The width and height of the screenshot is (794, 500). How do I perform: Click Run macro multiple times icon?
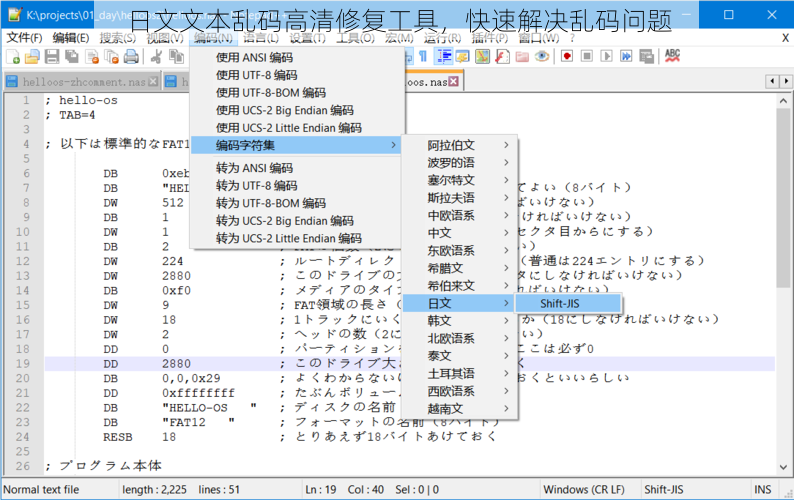point(626,56)
